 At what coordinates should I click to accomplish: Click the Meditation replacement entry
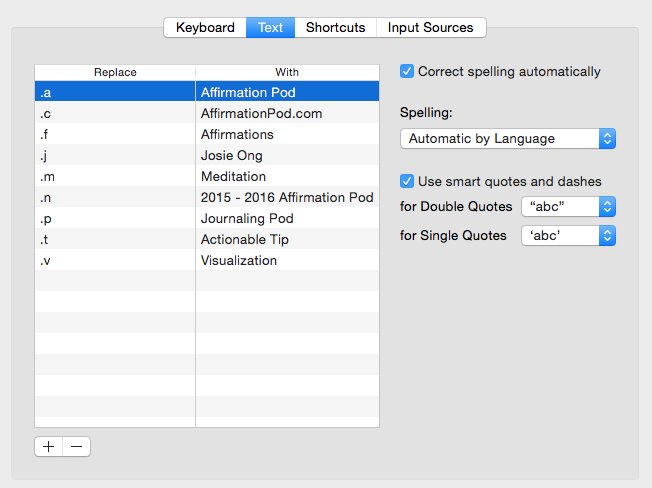pos(287,176)
